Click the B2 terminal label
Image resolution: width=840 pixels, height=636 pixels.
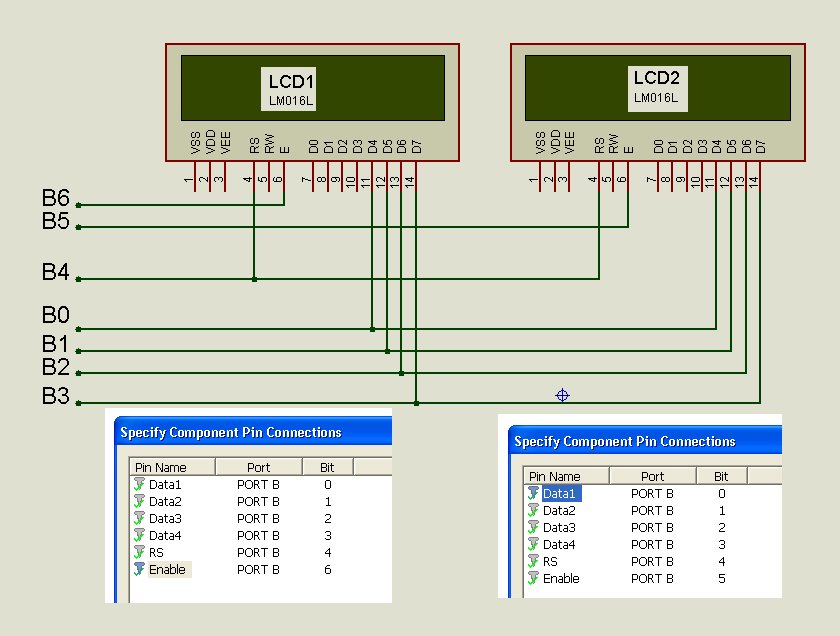coord(56,367)
